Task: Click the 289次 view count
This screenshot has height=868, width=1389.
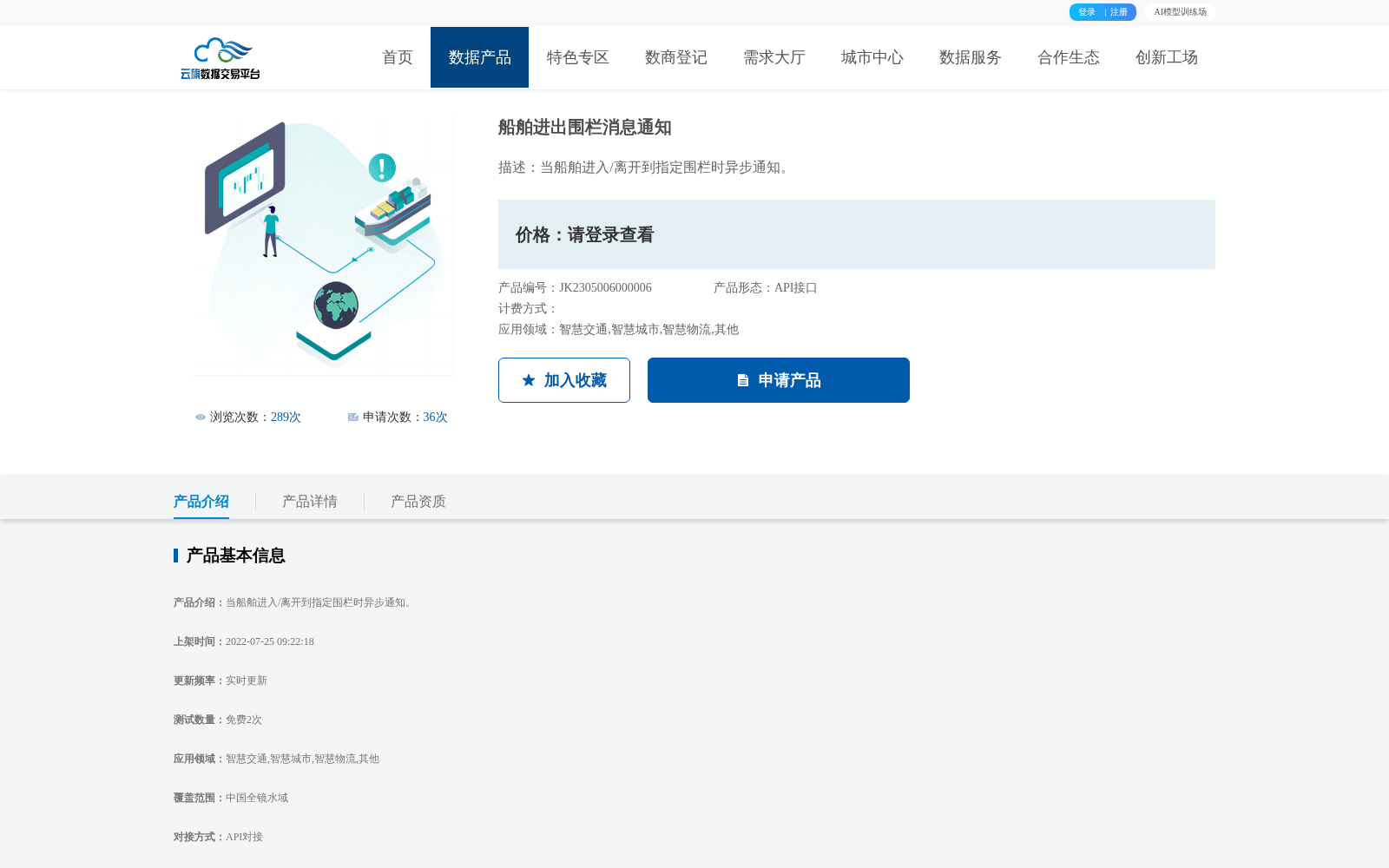Action: point(286,418)
